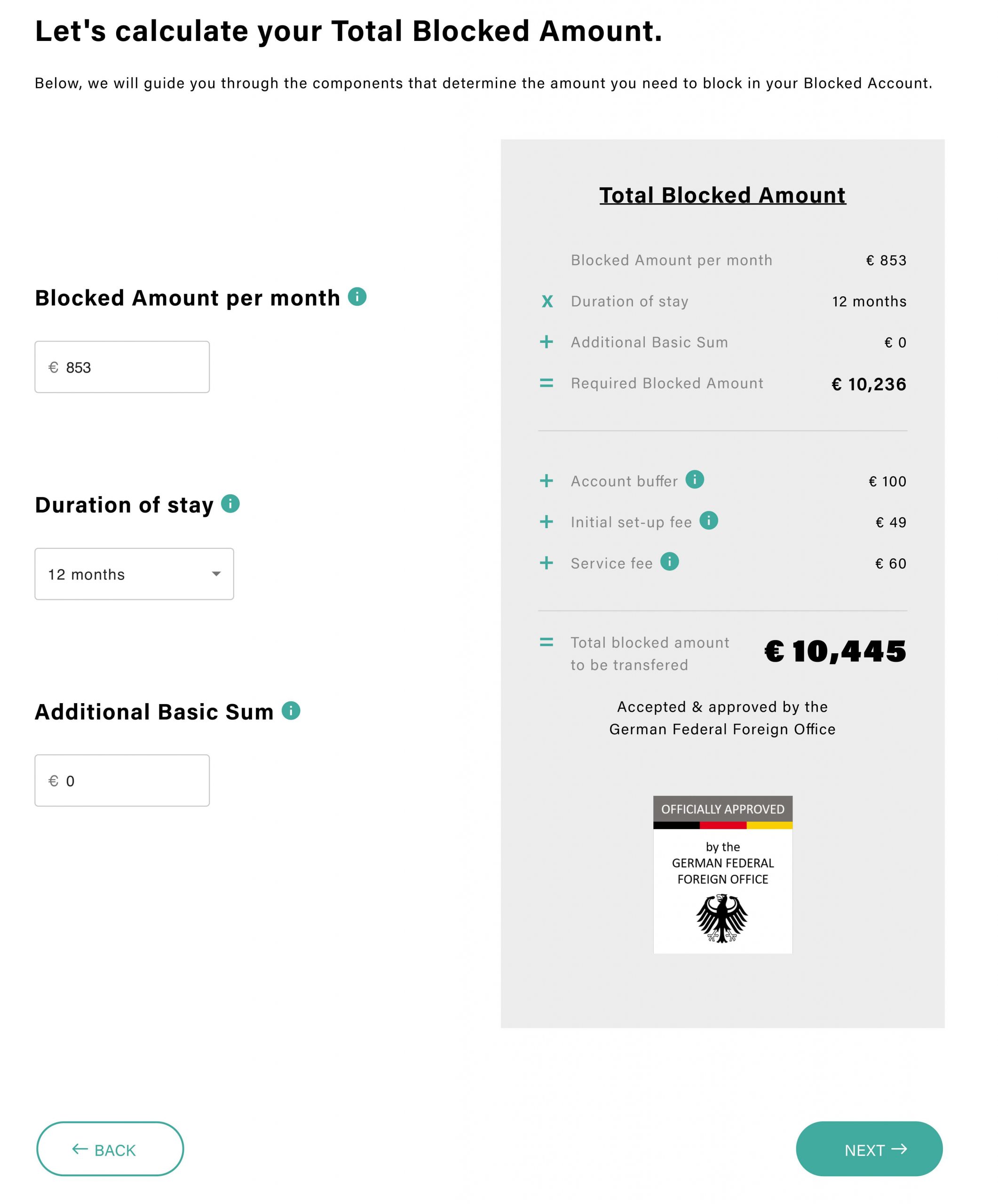Click info icon next to Duration of stay heading

(x=230, y=503)
